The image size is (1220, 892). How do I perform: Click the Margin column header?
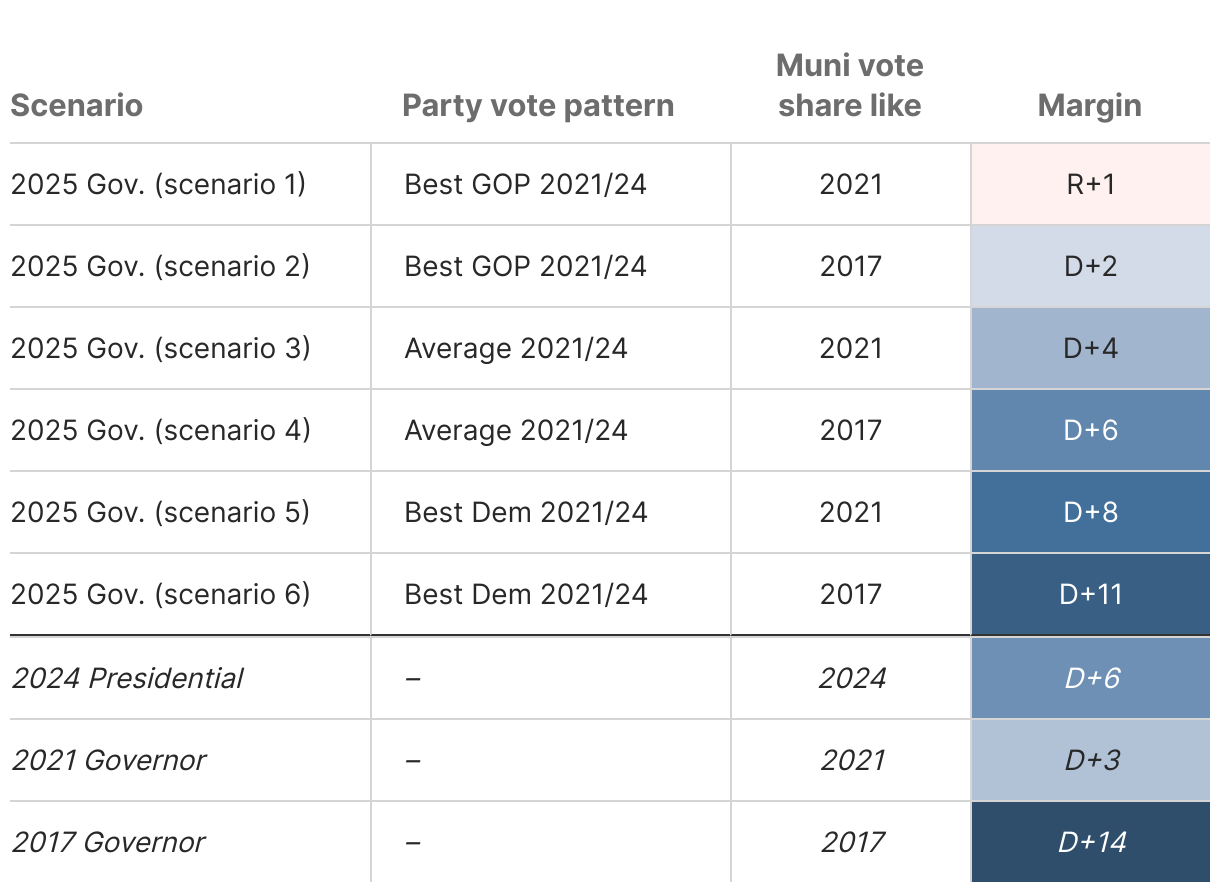point(1090,105)
